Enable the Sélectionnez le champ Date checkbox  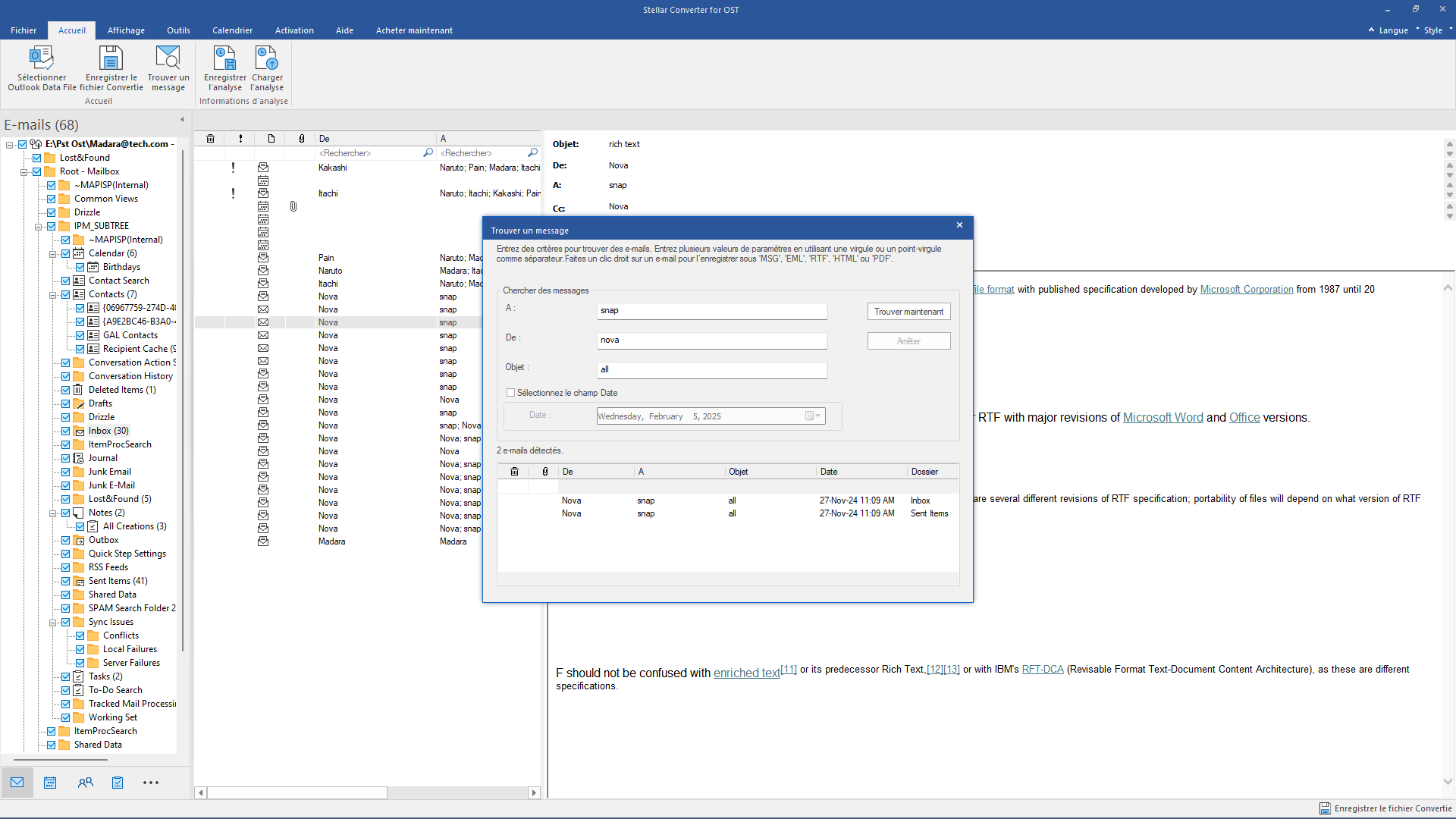click(510, 392)
